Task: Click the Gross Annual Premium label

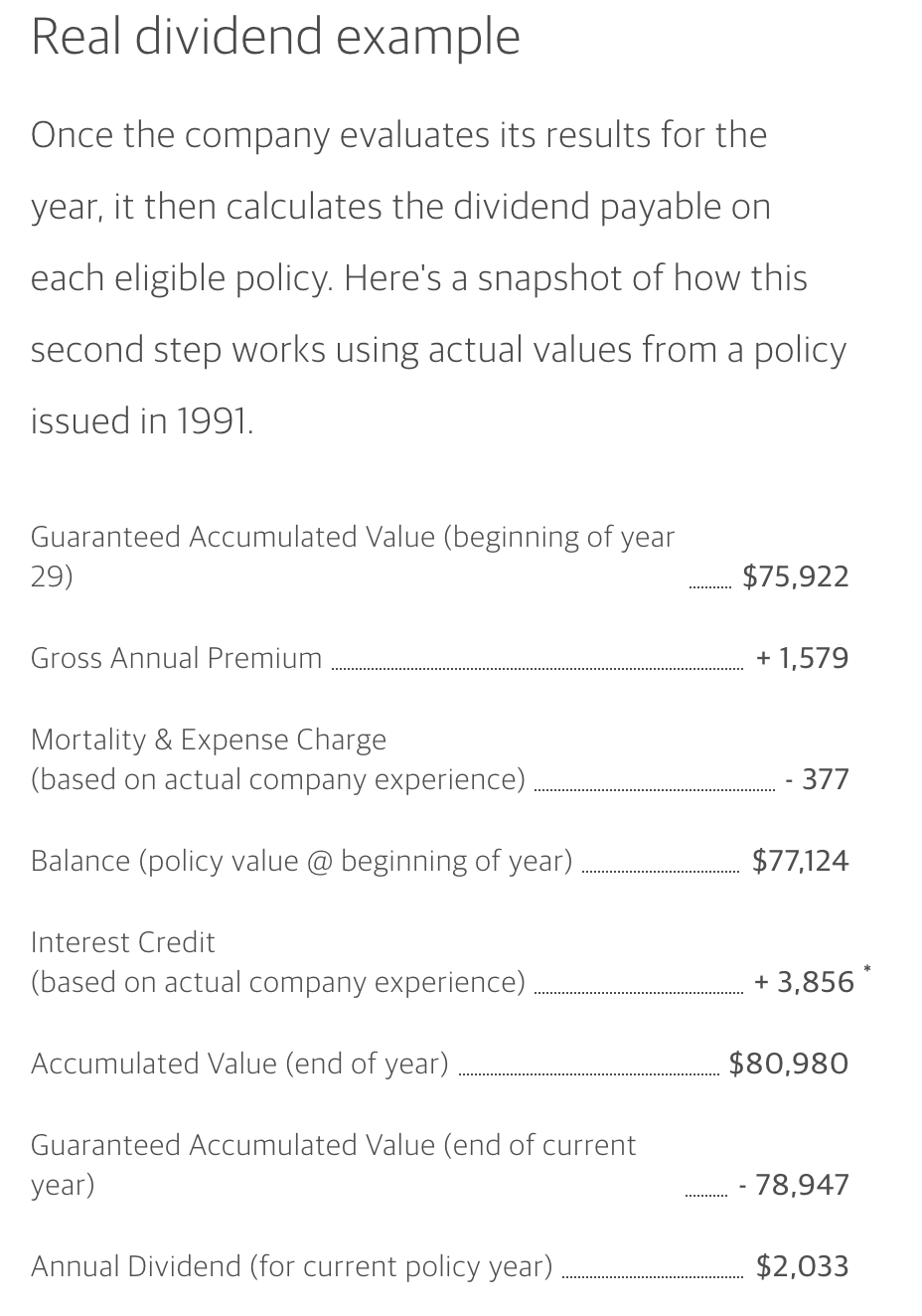Action: (x=177, y=658)
